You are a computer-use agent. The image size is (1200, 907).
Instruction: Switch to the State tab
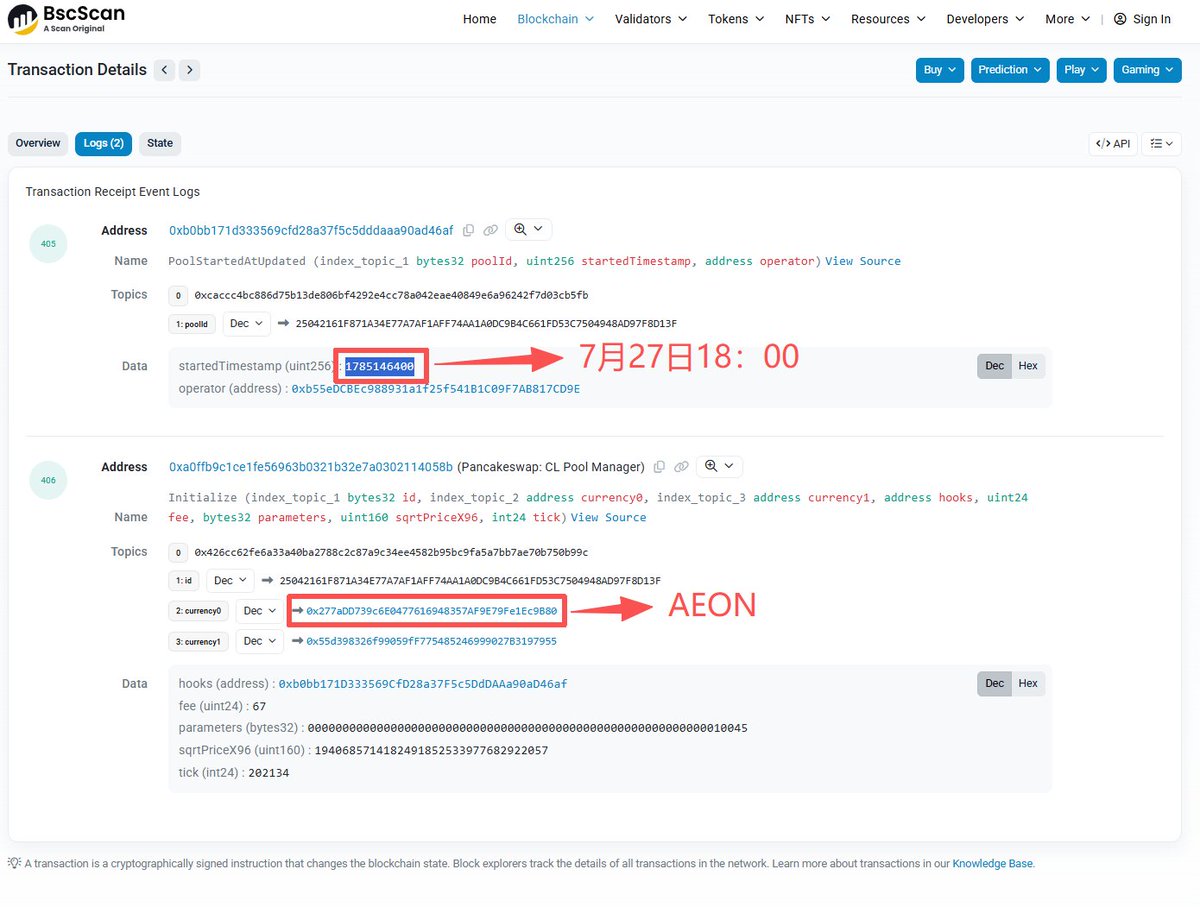point(160,144)
